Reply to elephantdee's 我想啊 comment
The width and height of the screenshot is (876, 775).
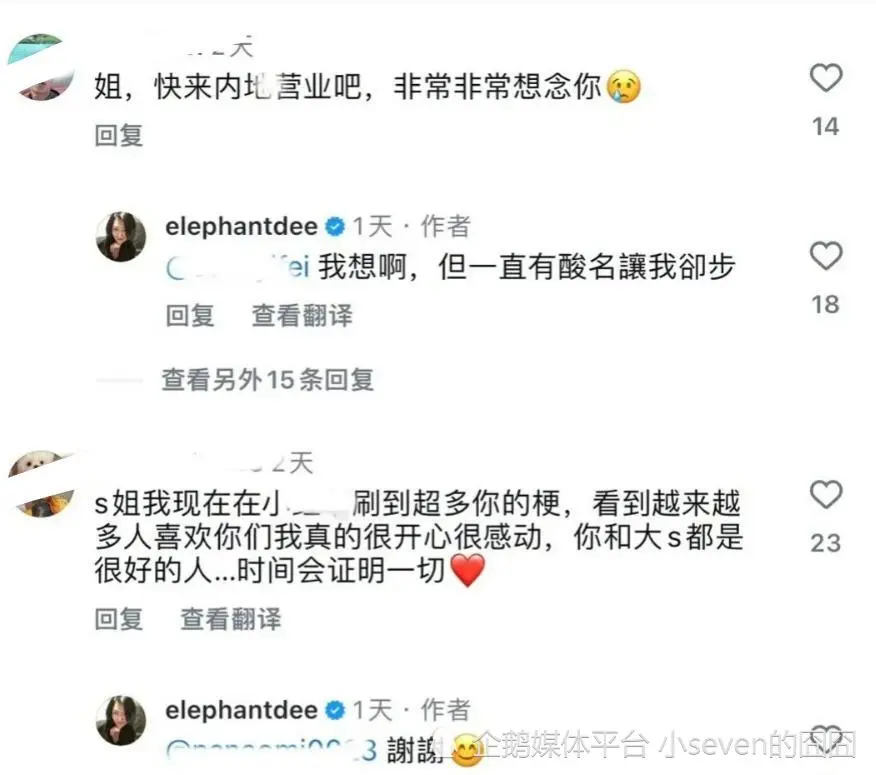coord(190,315)
